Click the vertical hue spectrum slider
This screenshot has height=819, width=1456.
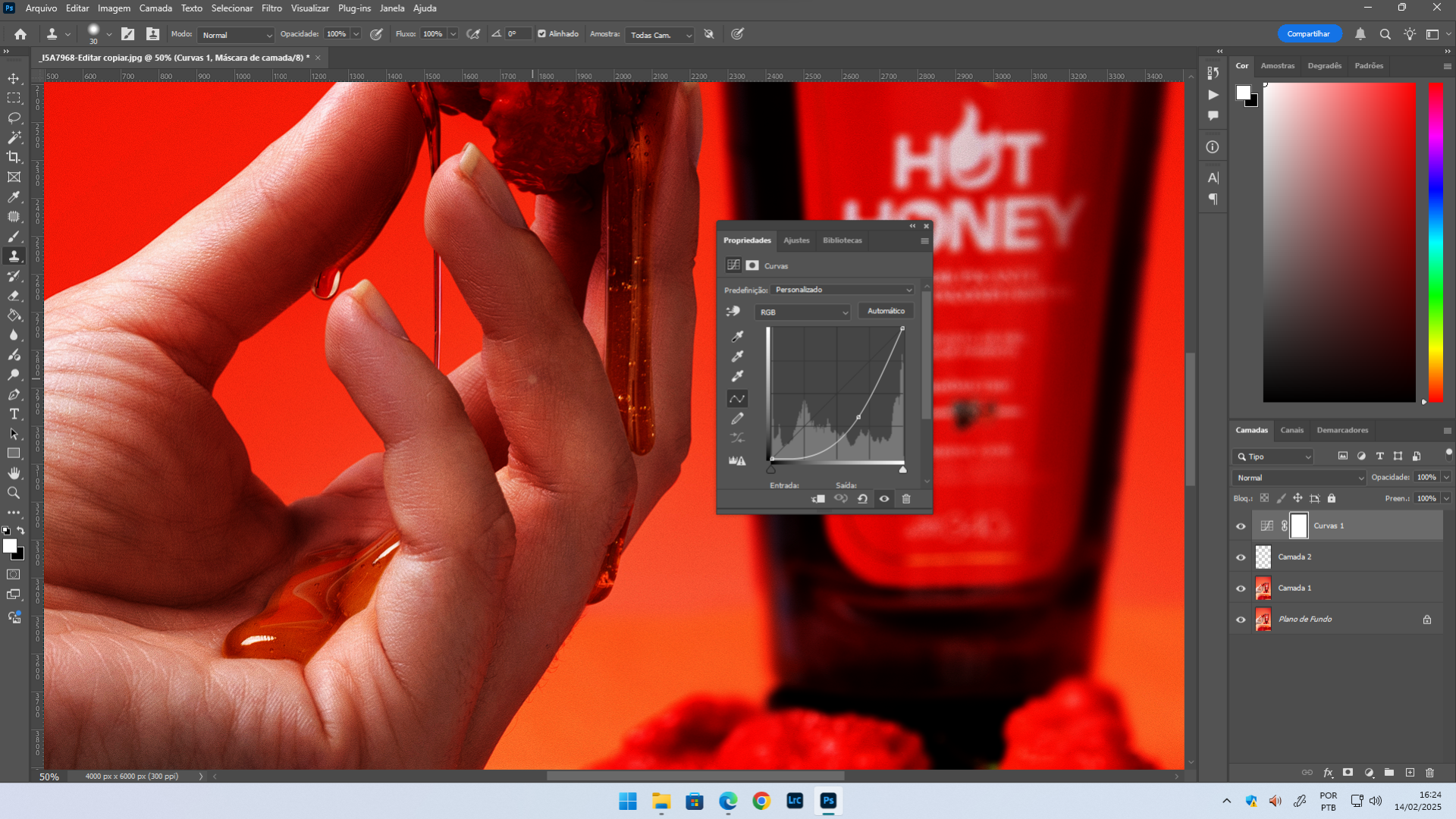pyautogui.click(x=1436, y=243)
